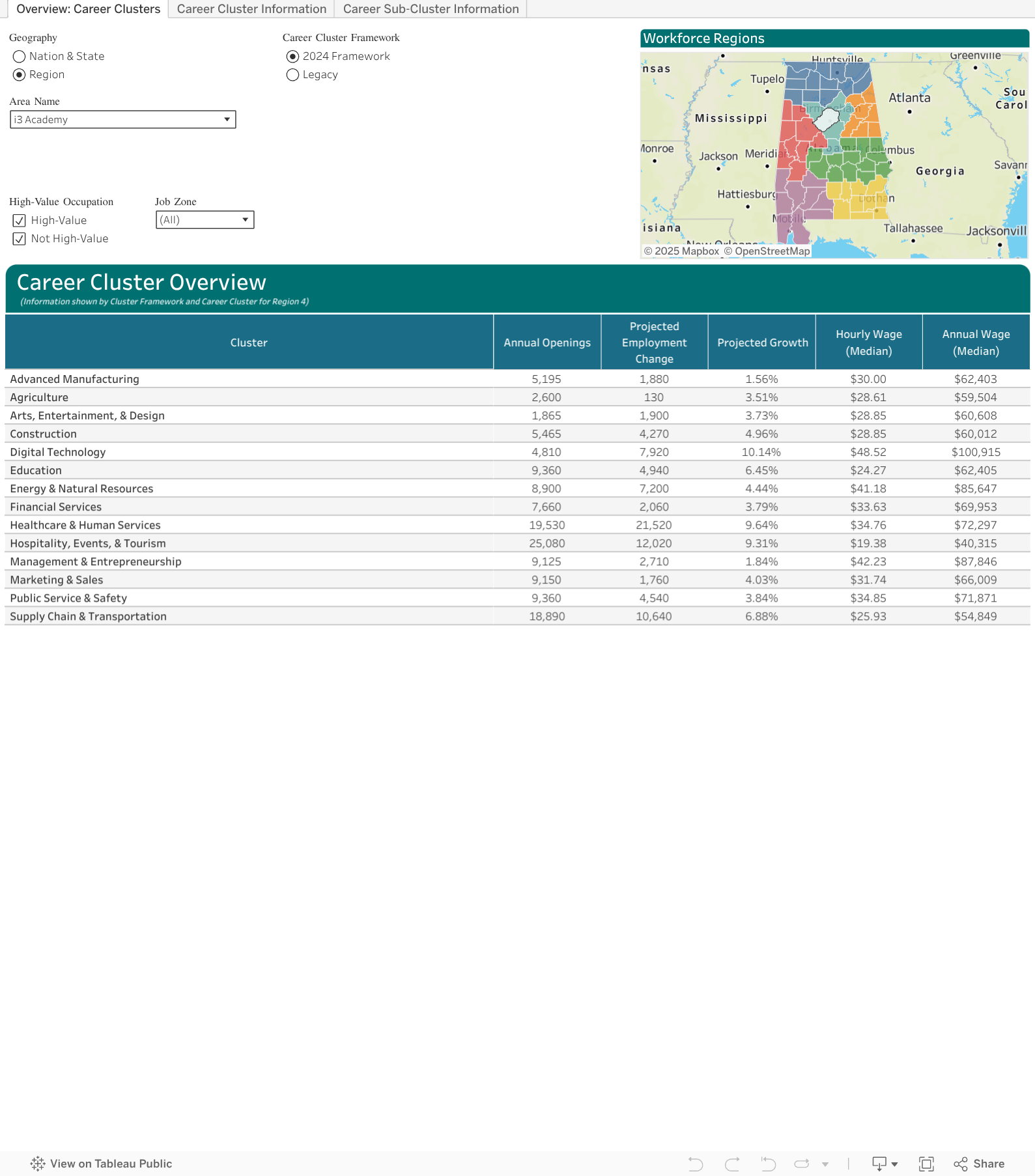Viewport: 1035px width, 1176px height.
Task: Open the Area Name dropdown
Action: pyautogui.click(x=123, y=120)
